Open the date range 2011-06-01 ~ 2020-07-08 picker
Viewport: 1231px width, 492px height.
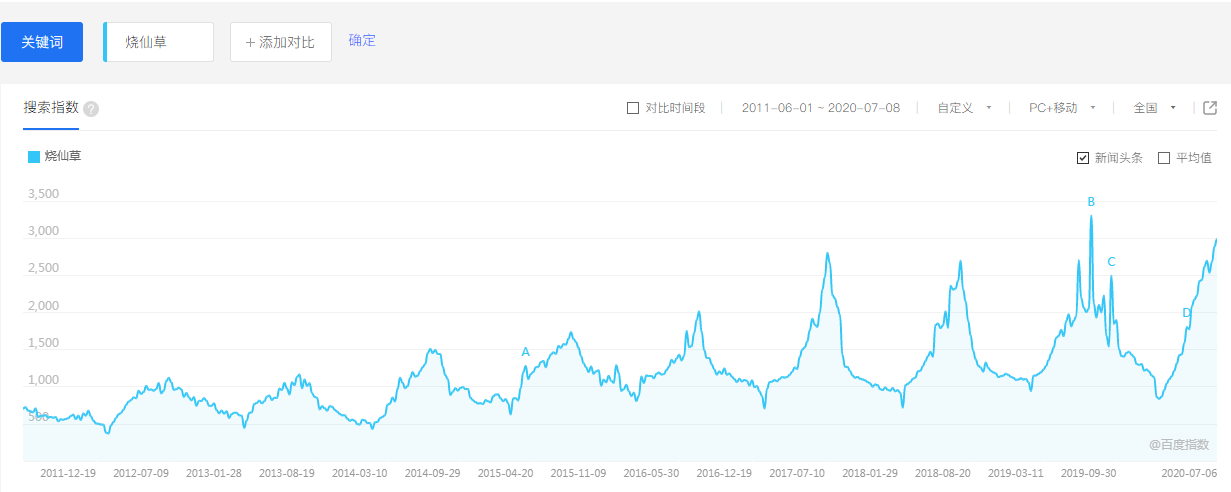821,108
